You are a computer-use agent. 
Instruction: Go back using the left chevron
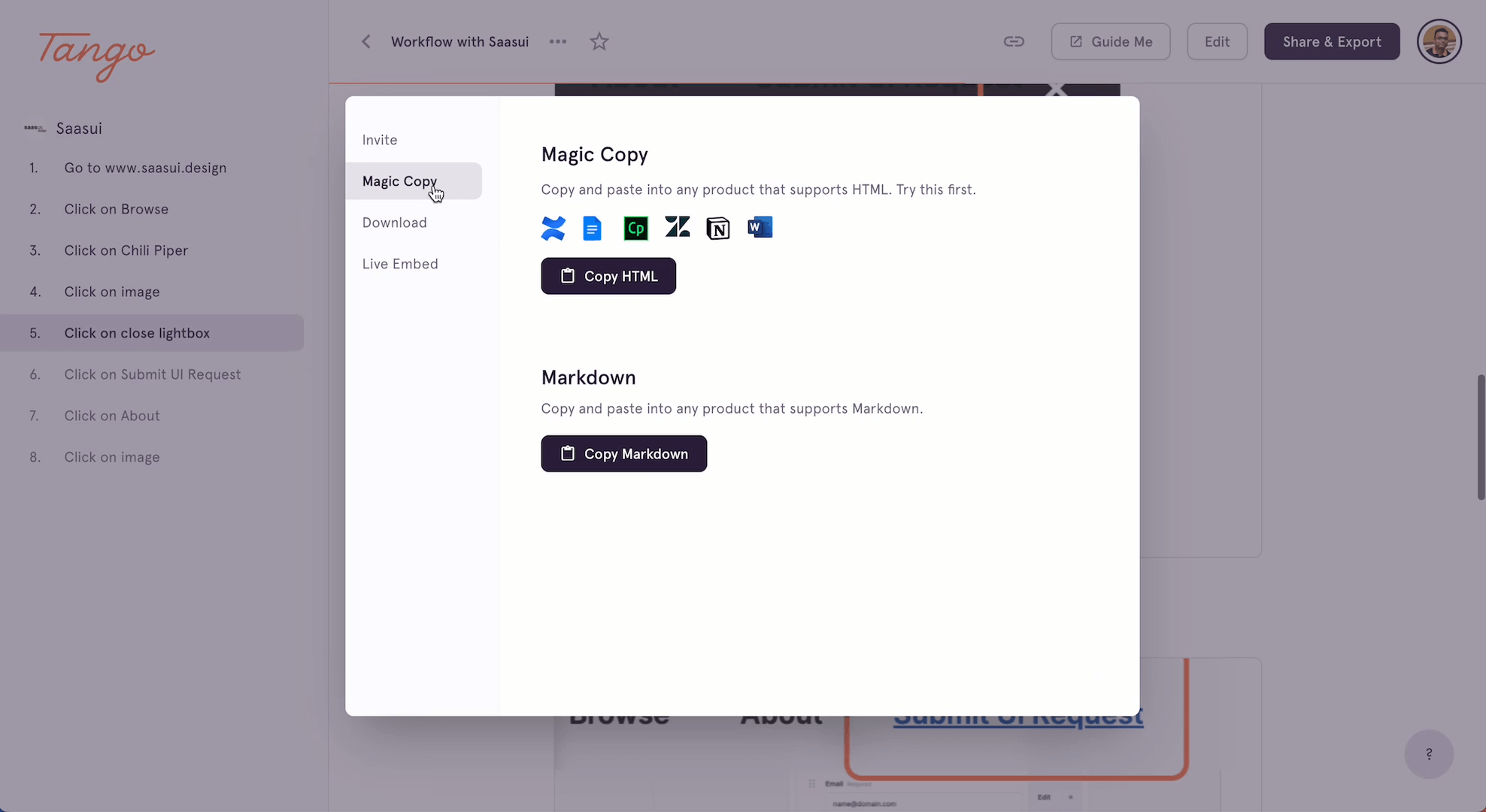tap(366, 42)
